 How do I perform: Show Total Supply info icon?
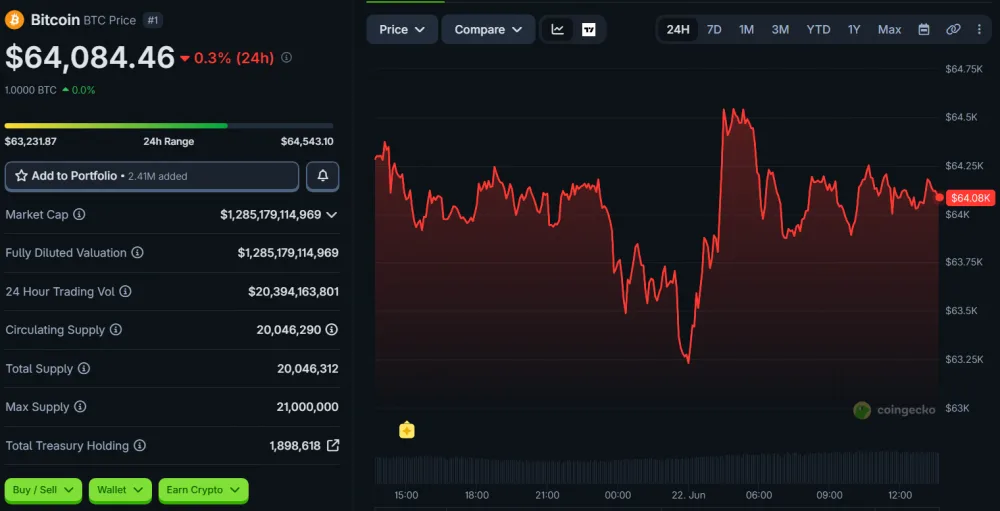coord(84,369)
